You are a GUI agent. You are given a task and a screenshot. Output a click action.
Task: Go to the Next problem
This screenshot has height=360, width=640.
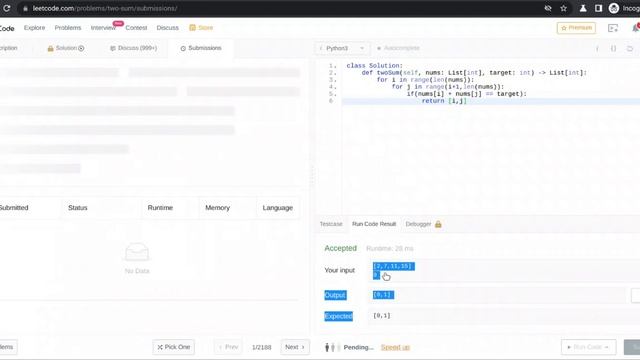coord(295,347)
